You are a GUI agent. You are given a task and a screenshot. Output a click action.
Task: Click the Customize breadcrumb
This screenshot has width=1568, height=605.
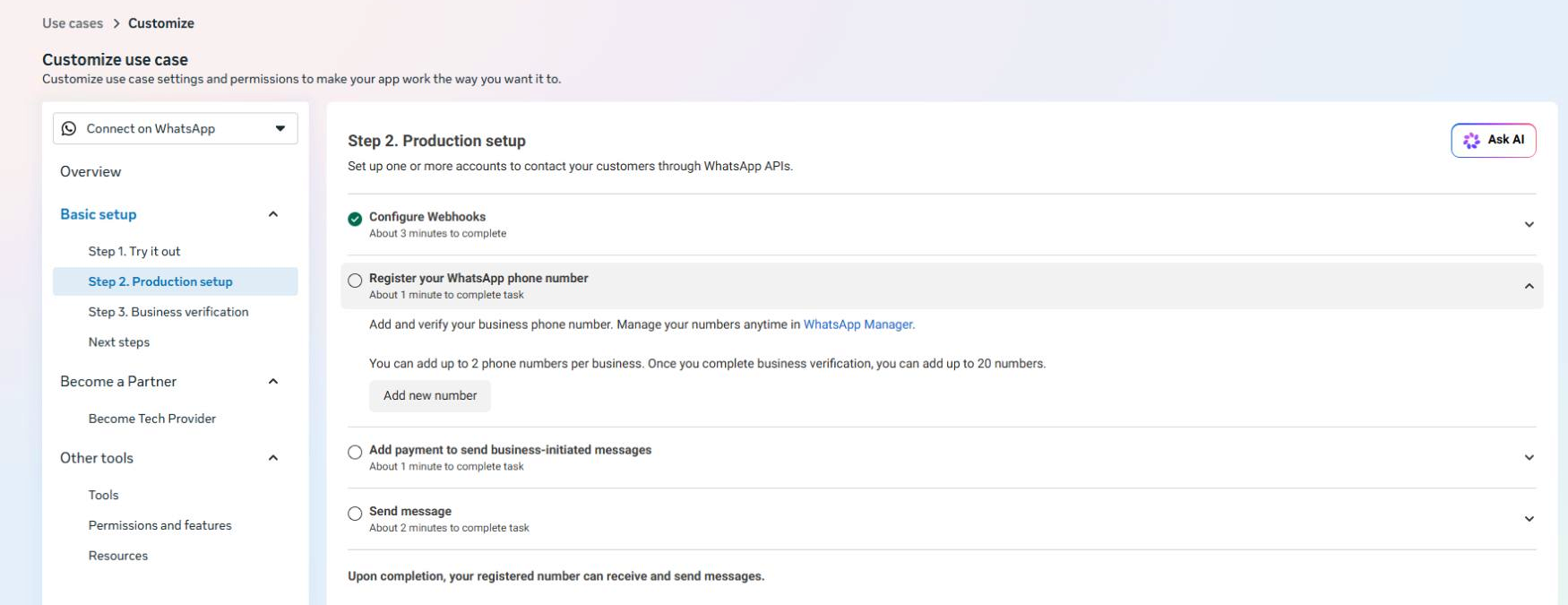point(161,23)
